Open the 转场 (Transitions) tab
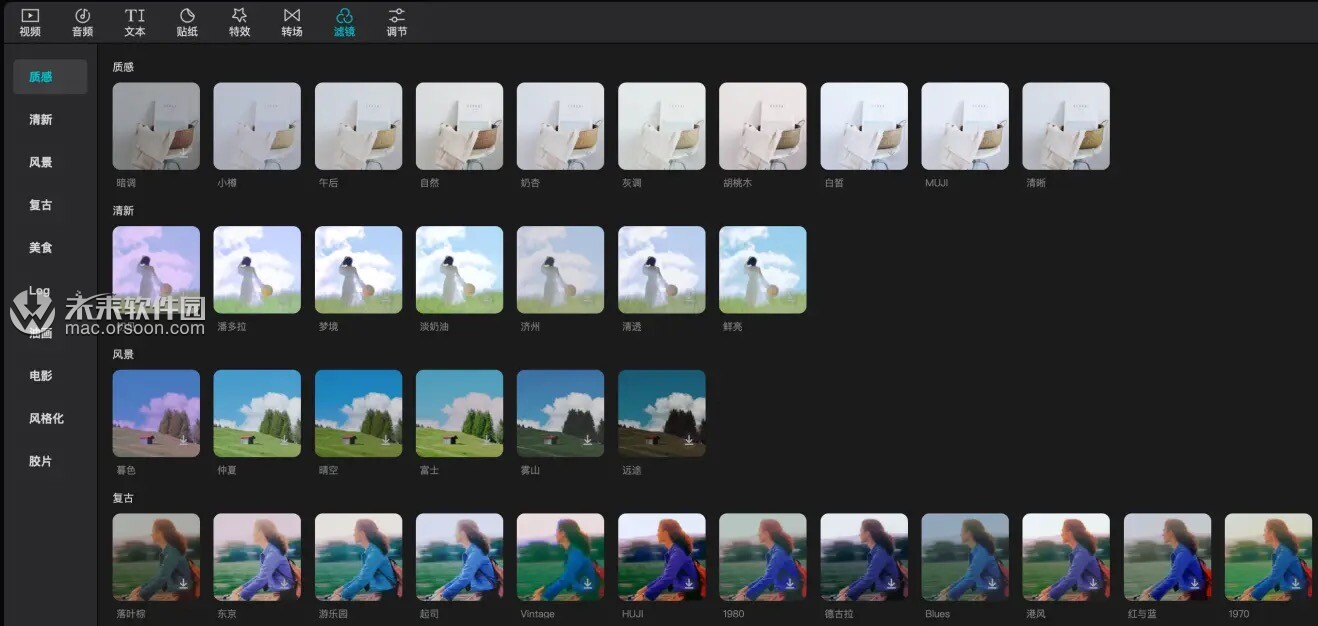 [x=292, y=22]
